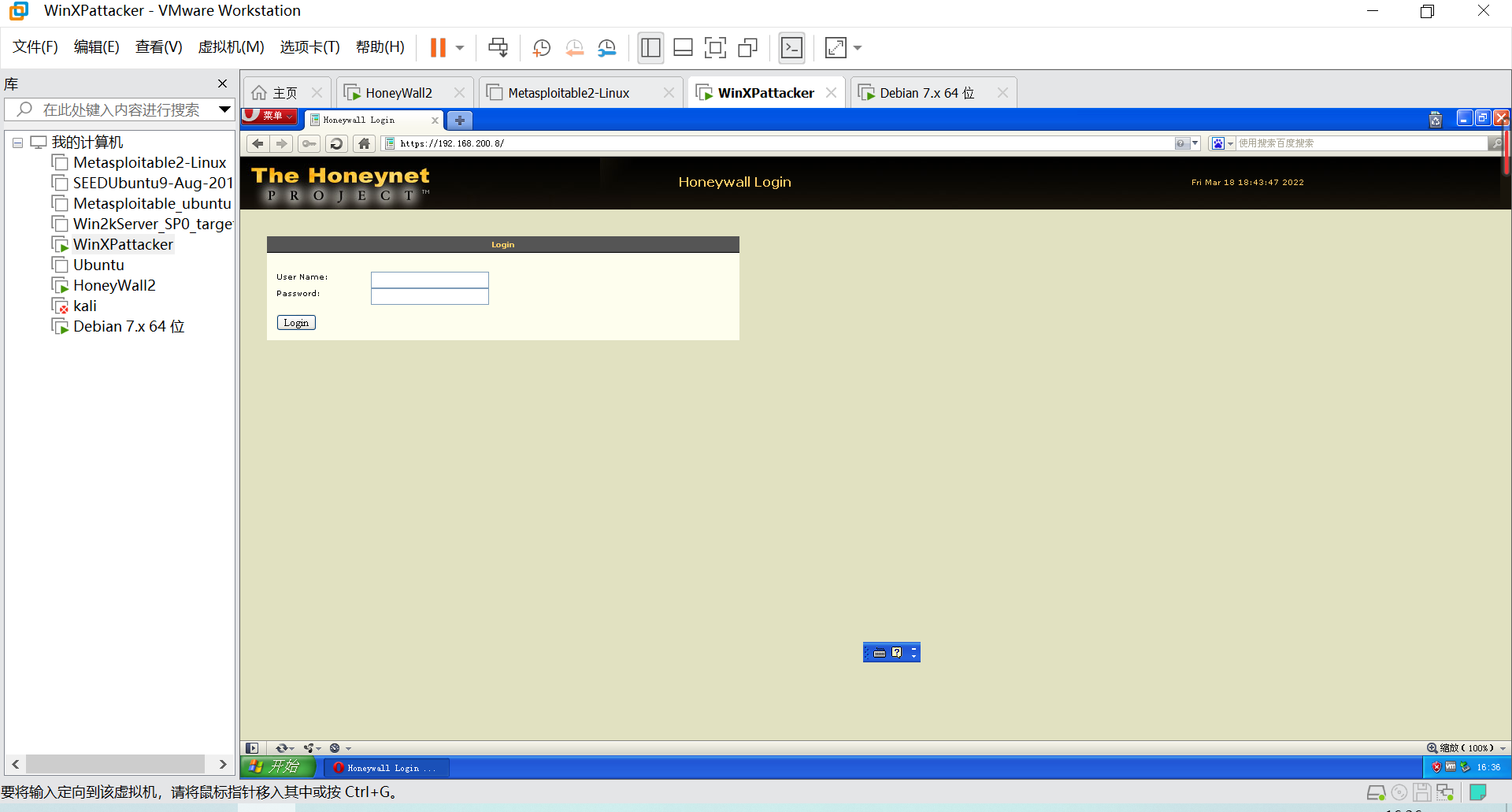1512x812 pixels.
Task: Pause the virtual machine with orange pause icon
Action: tap(438, 48)
